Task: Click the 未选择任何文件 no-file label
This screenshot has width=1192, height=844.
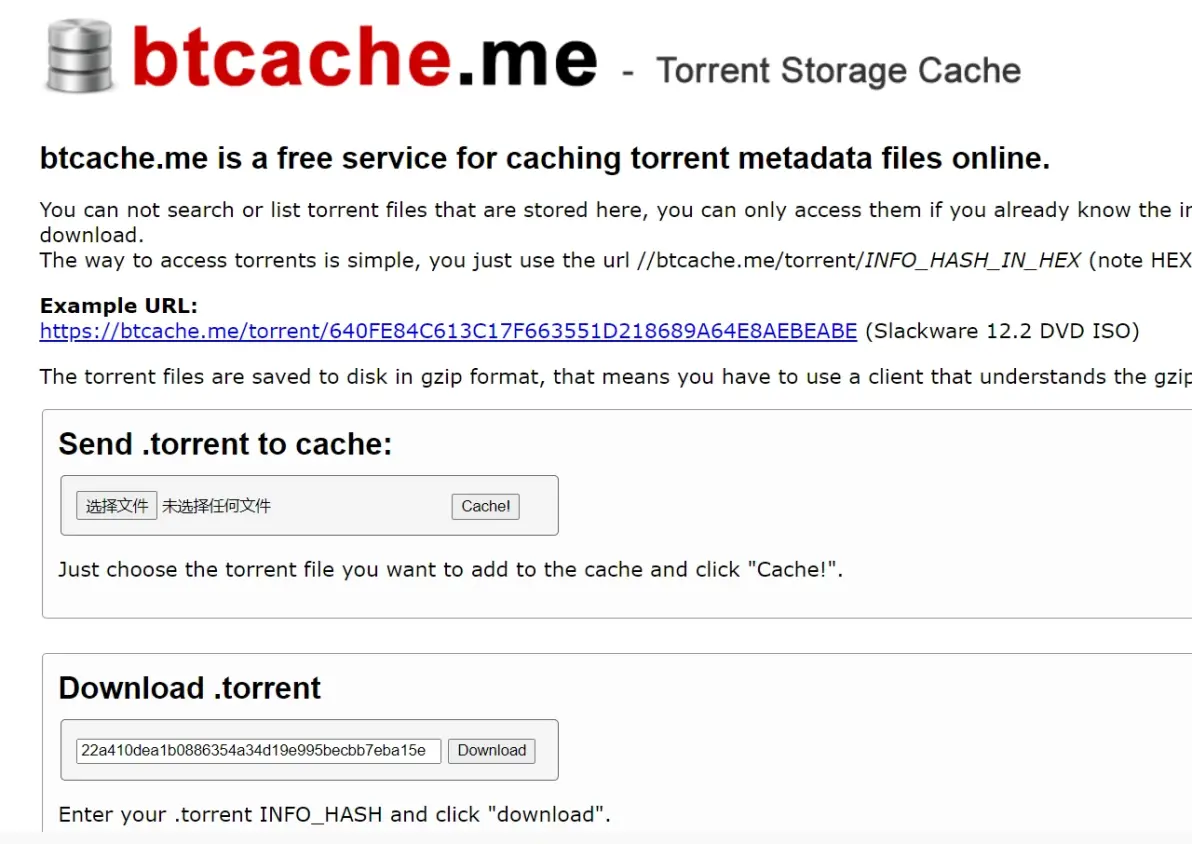Action: pos(217,506)
